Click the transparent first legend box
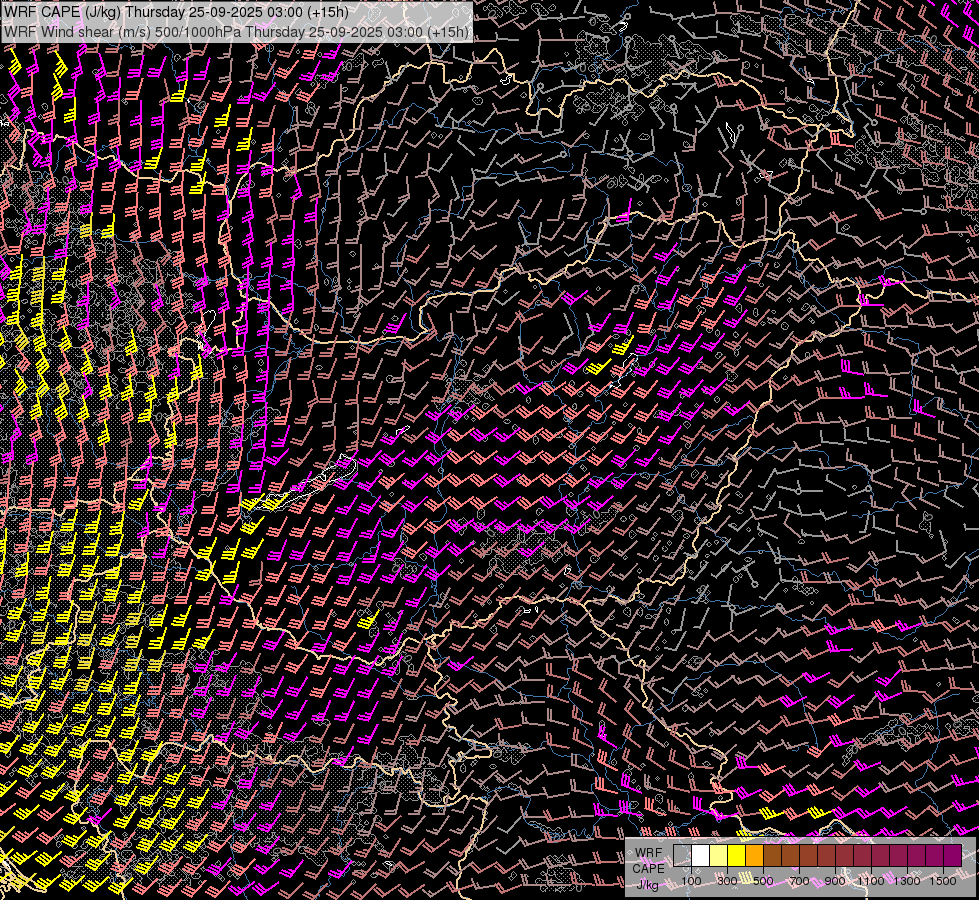Image resolution: width=979 pixels, height=900 pixels. [x=683, y=855]
